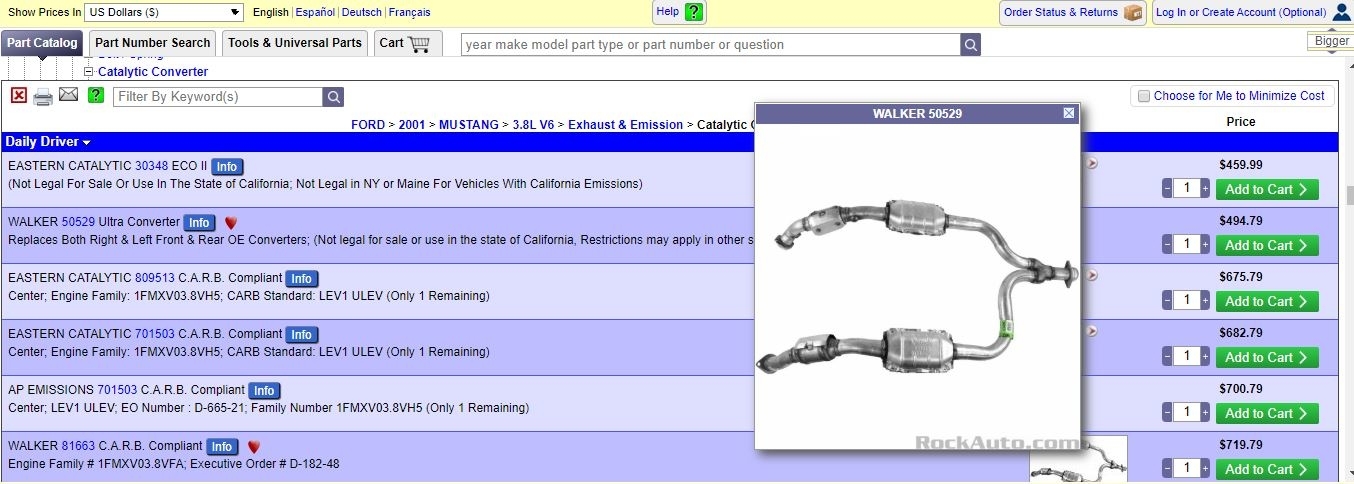
Task: Add the $719.79 Walker part to cart
Action: 1266,469
